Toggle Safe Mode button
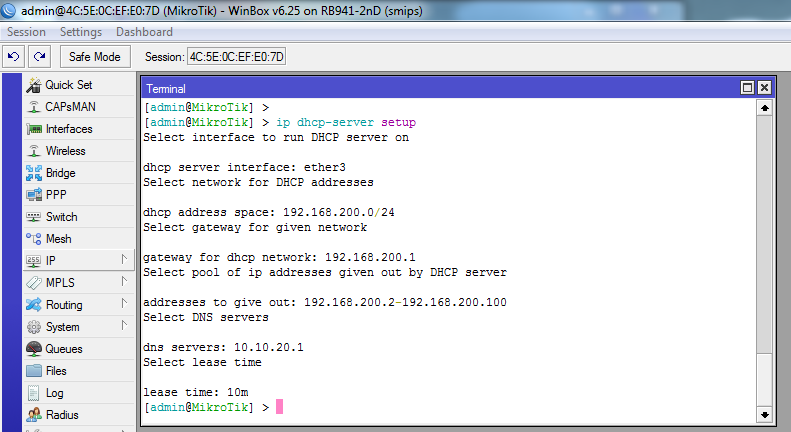This screenshot has width=791, height=432. click(95, 57)
